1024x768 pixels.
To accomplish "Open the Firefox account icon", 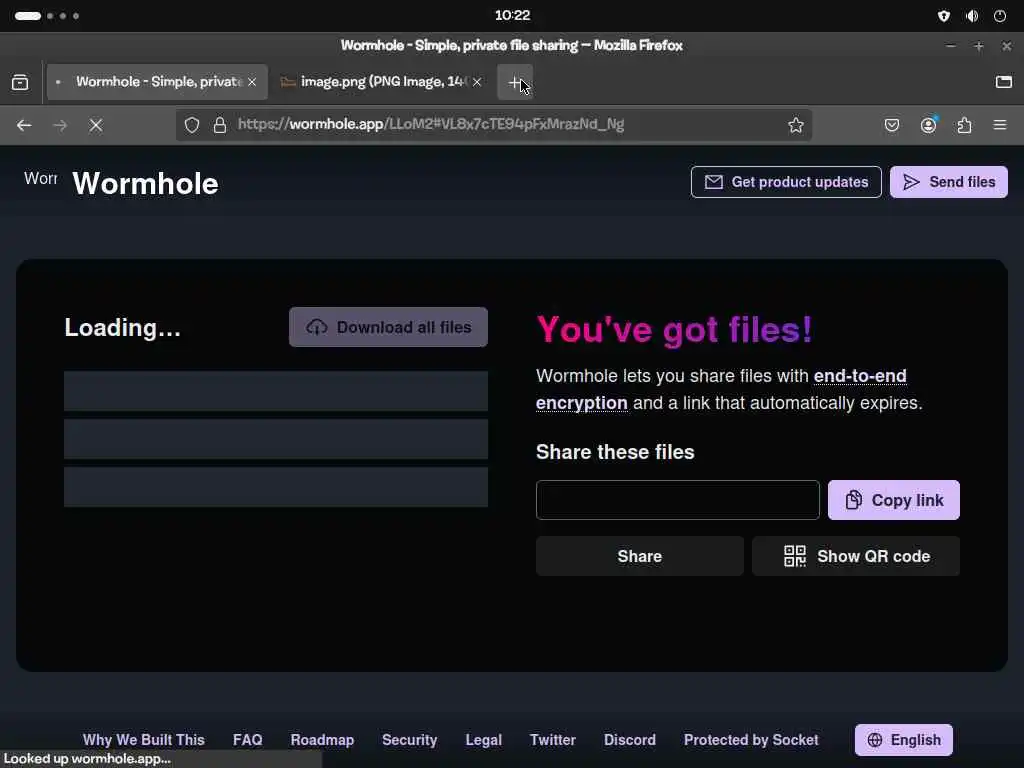I will coord(928,125).
